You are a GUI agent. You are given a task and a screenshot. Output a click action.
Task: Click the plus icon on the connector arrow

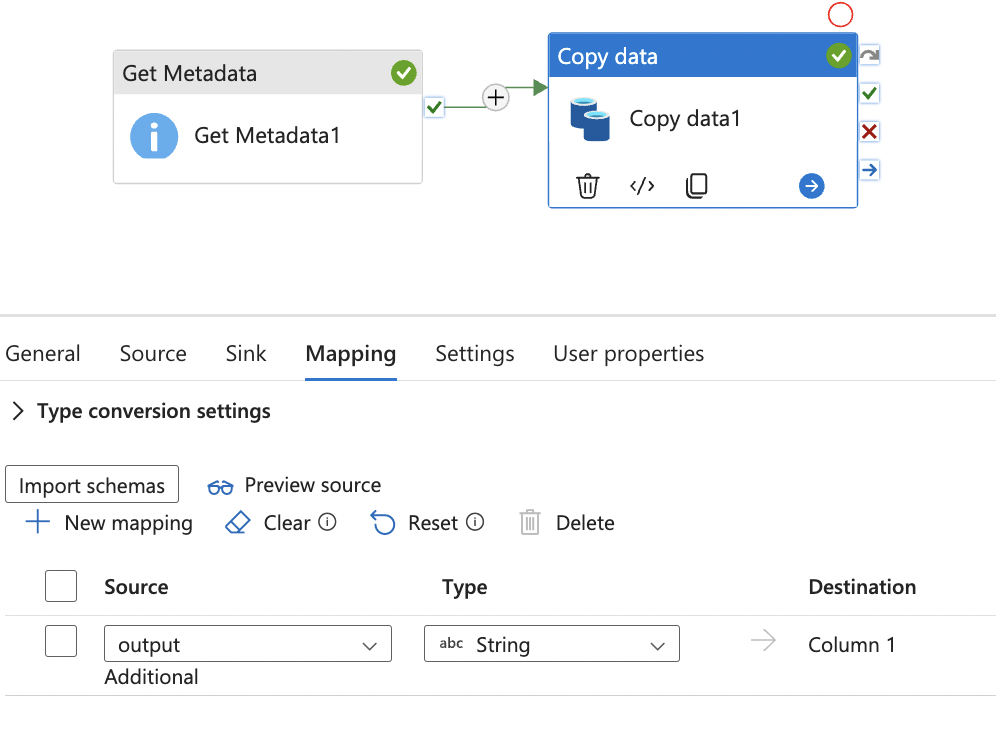coord(496,97)
